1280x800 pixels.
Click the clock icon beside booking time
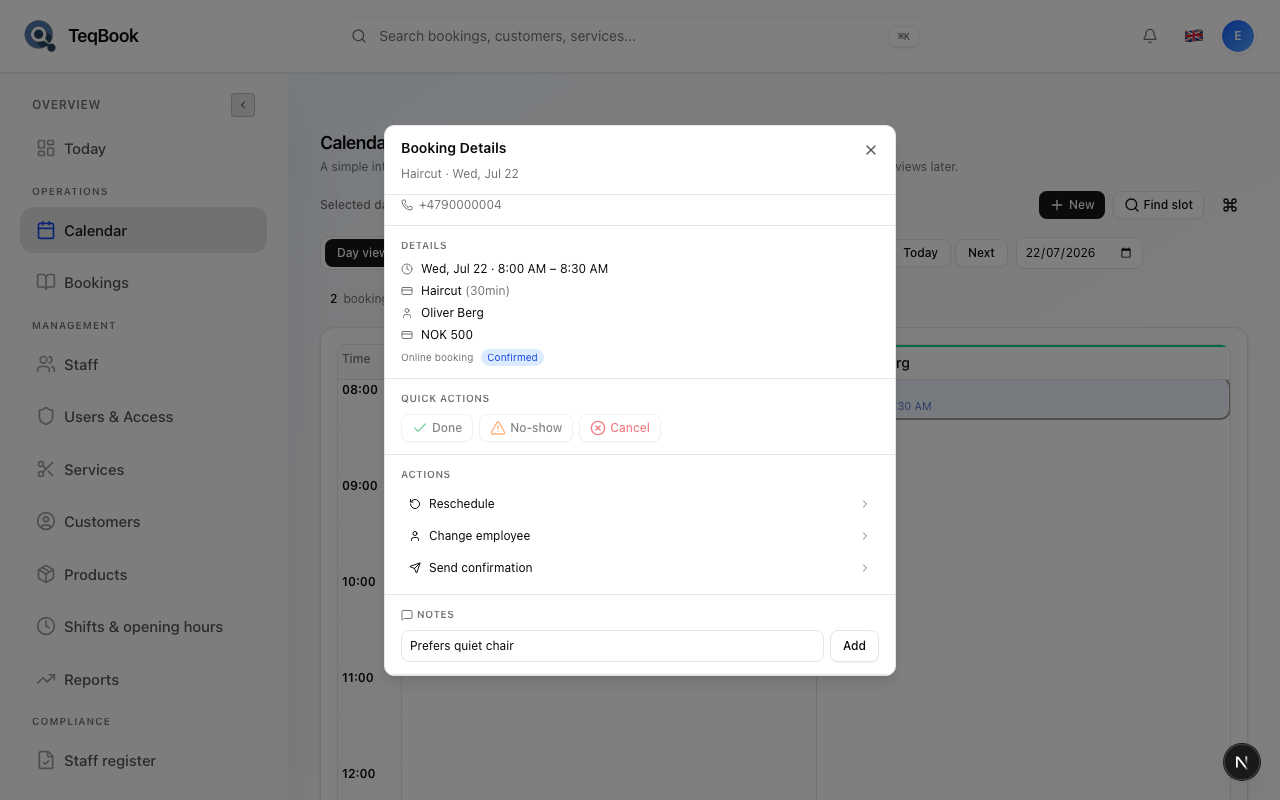[x=407, y=269]
